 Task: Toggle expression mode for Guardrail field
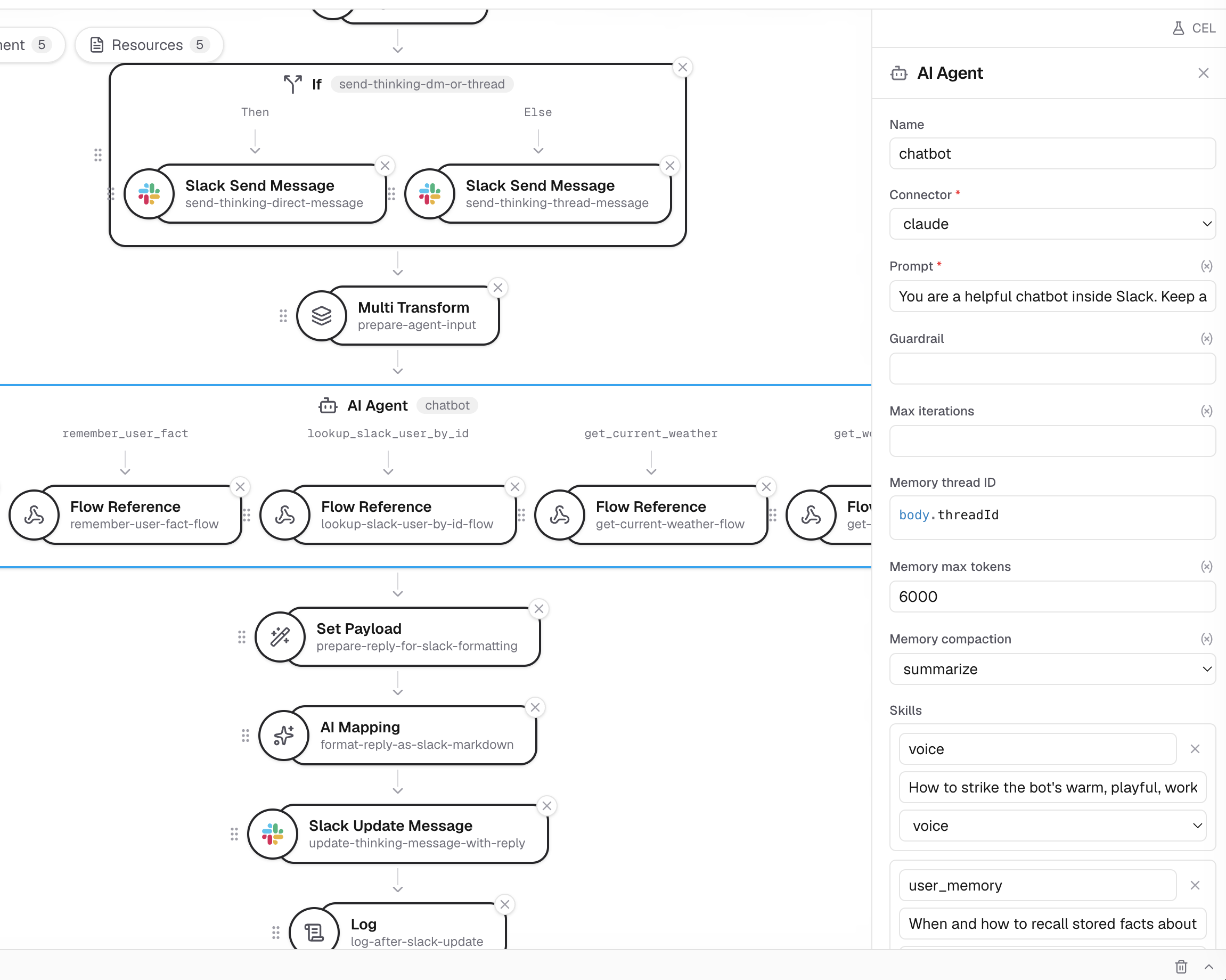click(1206, 338)
